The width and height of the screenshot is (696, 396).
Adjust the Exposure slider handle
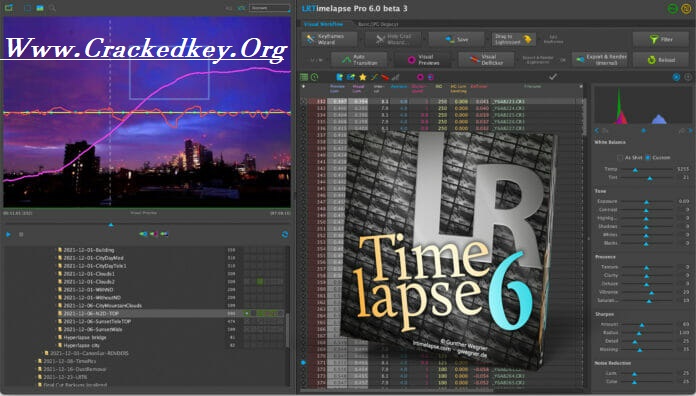tap(646, 202)
